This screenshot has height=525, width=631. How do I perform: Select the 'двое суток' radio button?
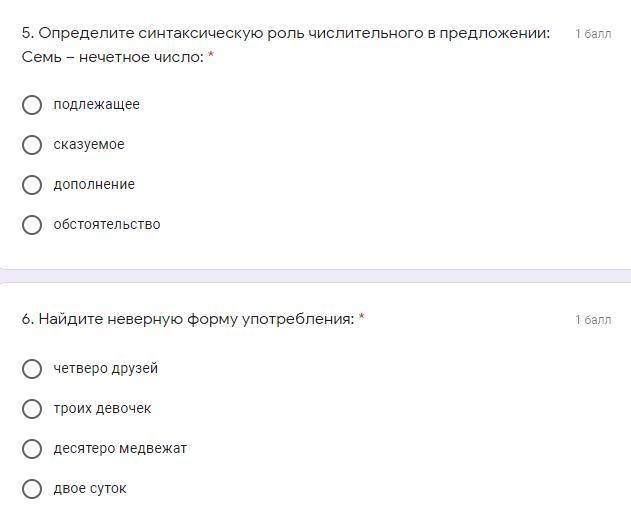click(32, 489)
